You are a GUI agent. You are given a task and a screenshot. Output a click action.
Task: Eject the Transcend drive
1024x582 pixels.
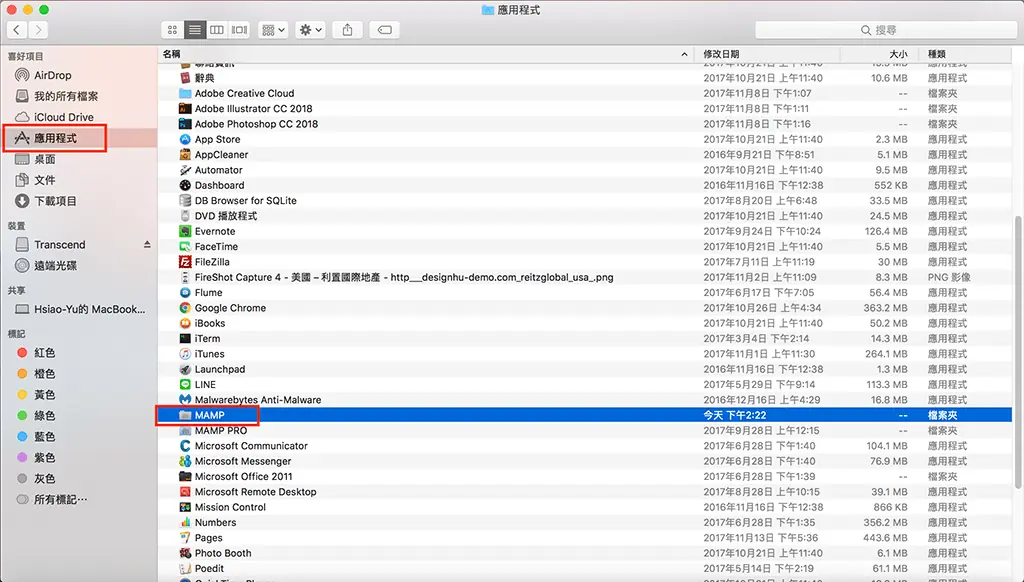click(147, 244)
